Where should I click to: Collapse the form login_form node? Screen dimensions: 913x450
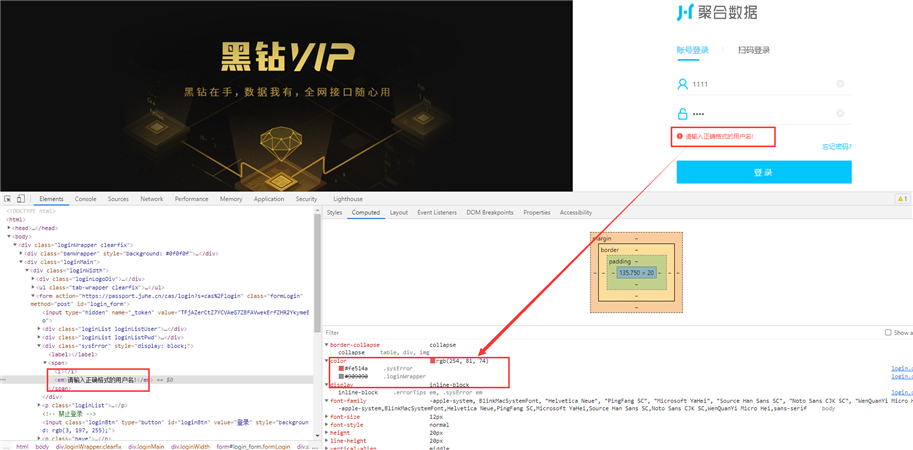pyautogui.click(x=33, y=296)
